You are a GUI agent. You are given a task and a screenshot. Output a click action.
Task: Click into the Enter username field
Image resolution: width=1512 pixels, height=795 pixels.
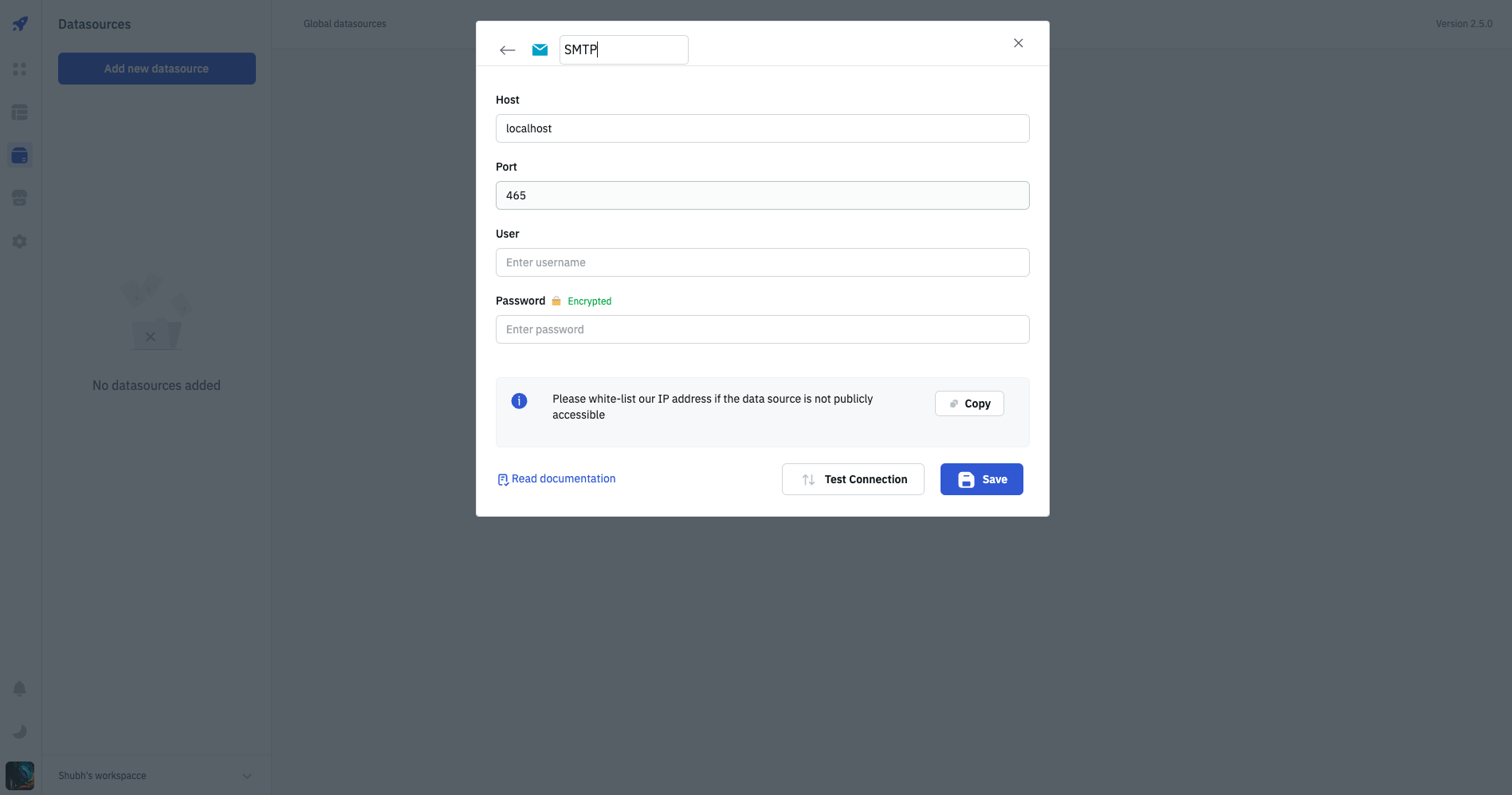[x=762, y=262]
